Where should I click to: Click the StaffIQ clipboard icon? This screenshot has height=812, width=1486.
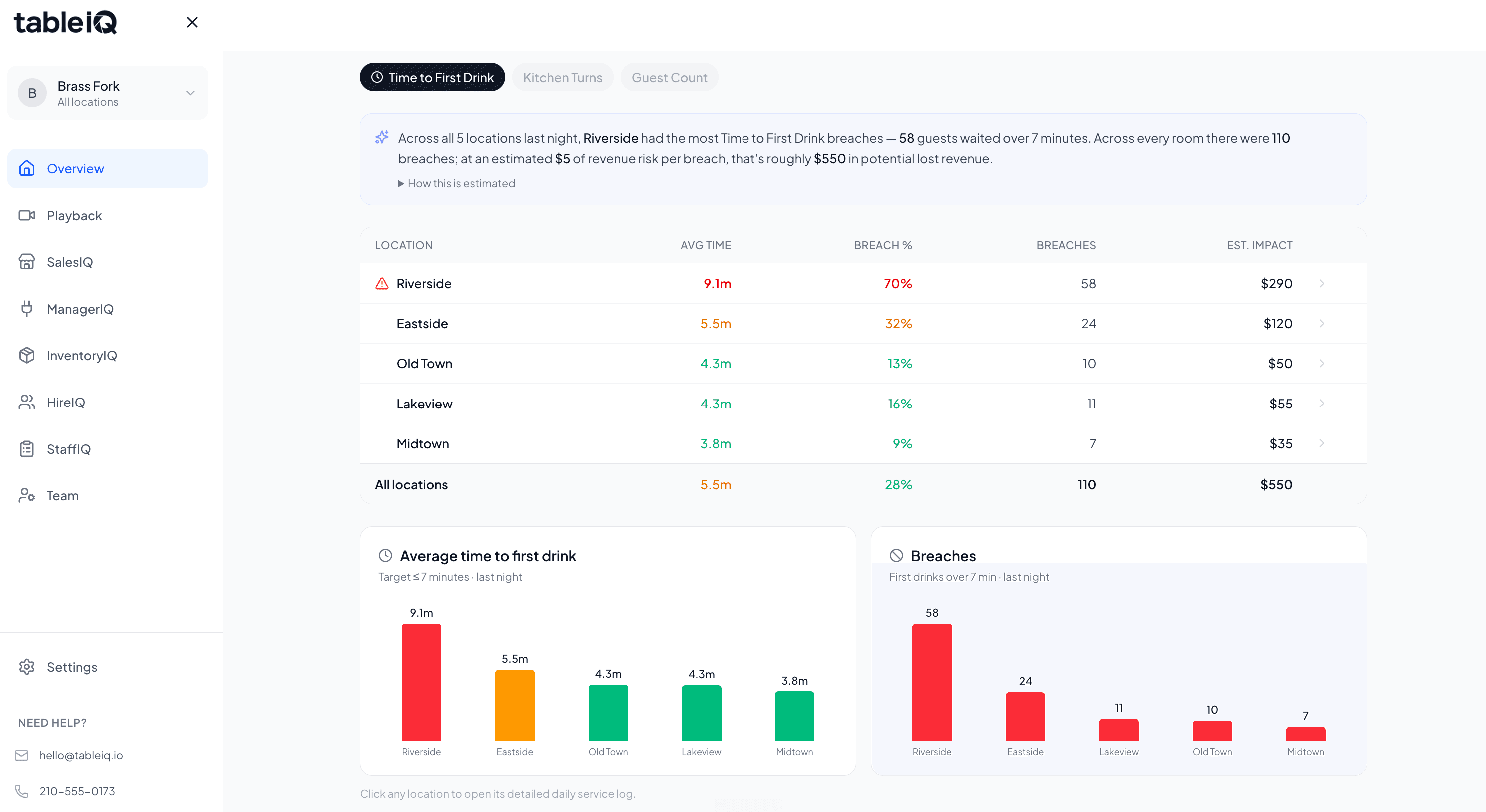(x=27, y=448)
